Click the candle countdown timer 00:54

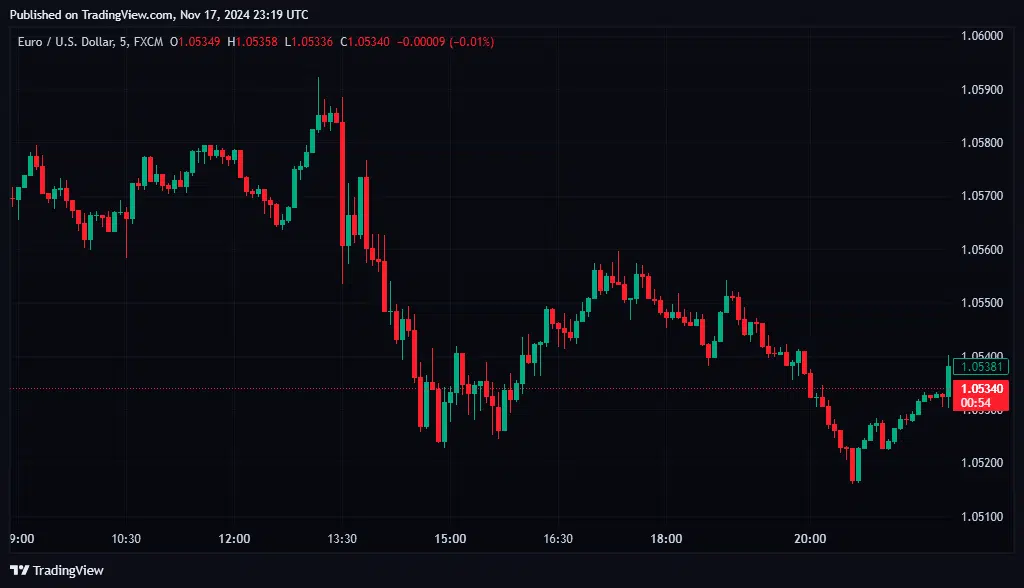976,403
